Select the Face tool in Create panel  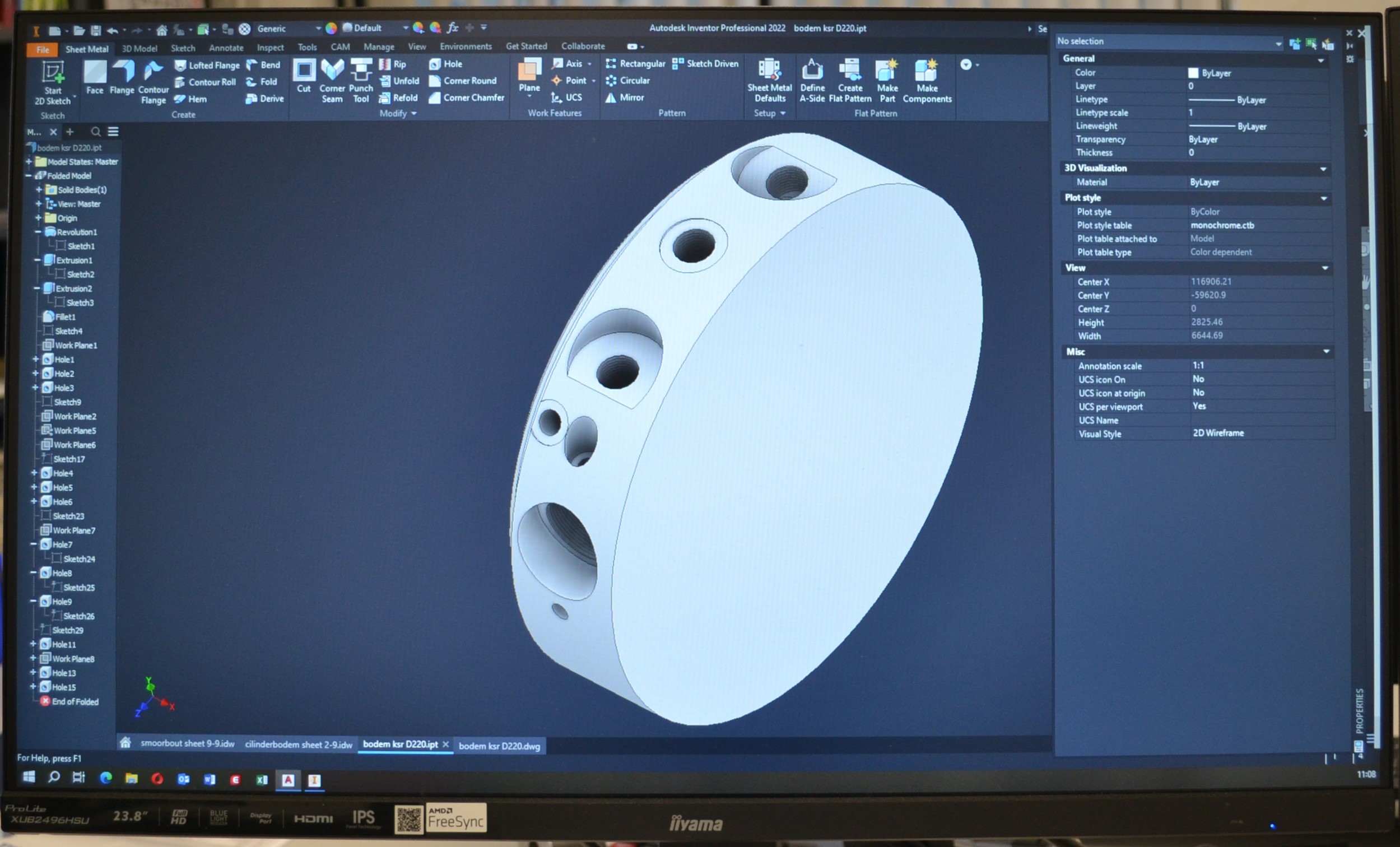[x=95, y=73]
